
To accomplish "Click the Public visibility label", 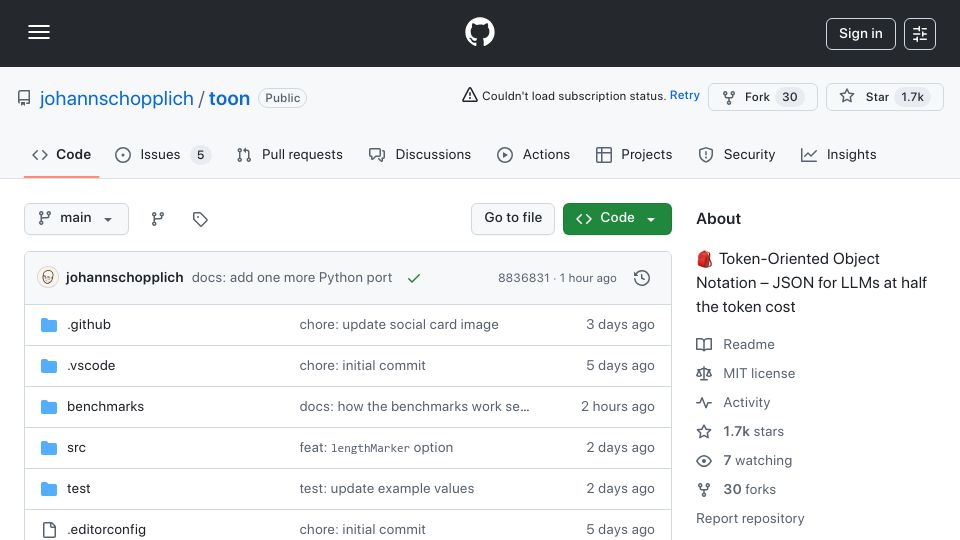I will (282, 98).
